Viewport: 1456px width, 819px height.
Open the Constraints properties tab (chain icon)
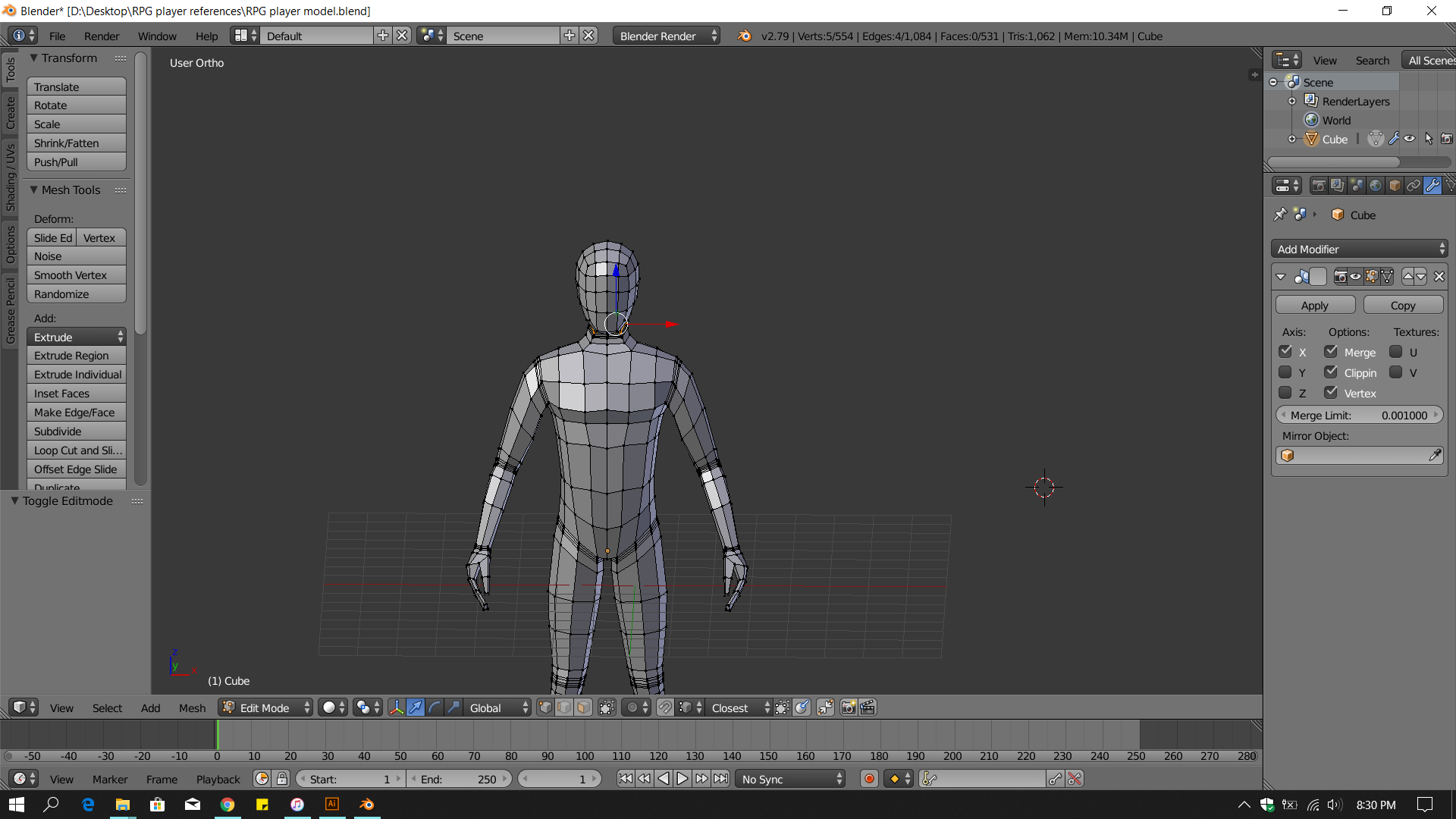pyautogui.click(x=1414, y=186)
